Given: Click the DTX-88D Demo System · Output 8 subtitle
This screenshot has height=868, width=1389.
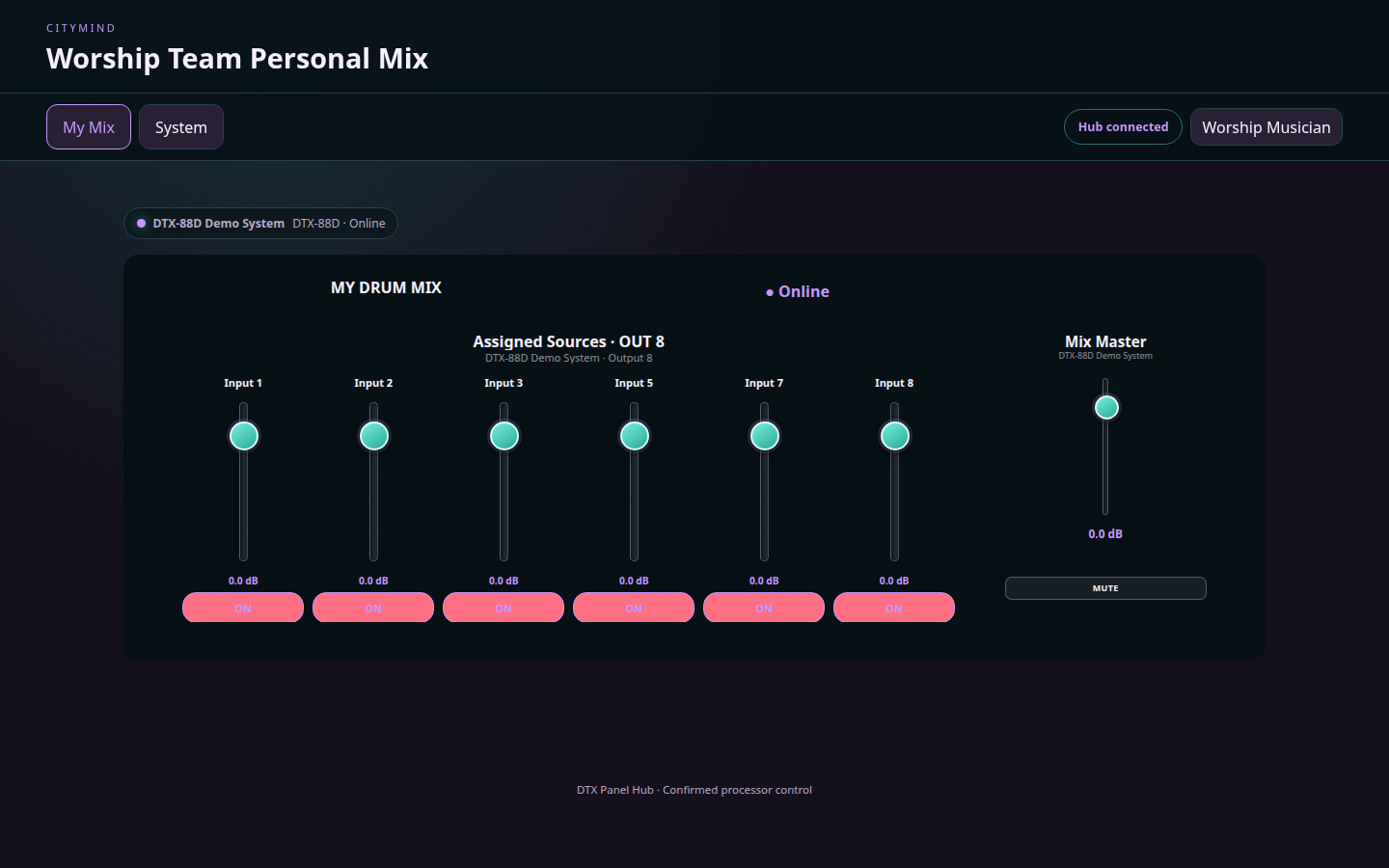Looking at the screenshot, I should [568, 358].
